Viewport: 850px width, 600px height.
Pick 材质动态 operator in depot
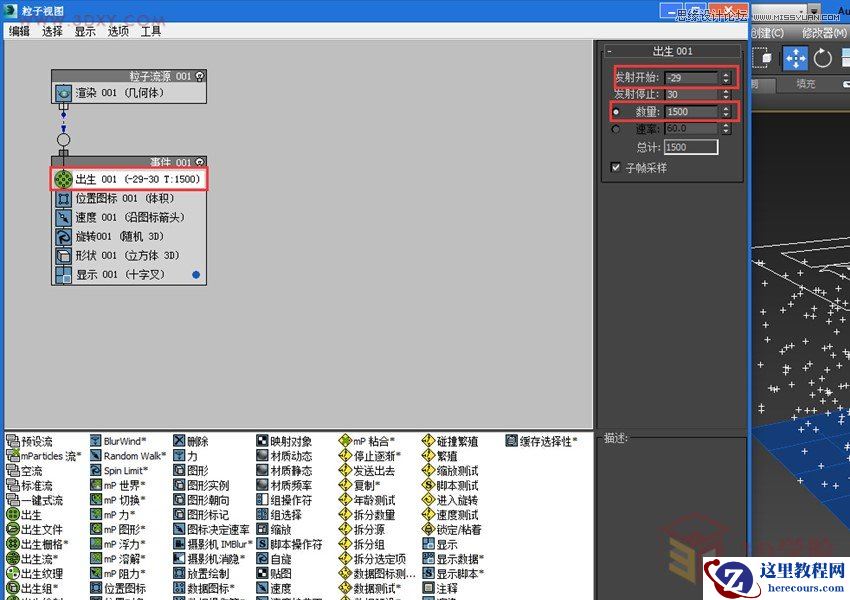point(284,456)
